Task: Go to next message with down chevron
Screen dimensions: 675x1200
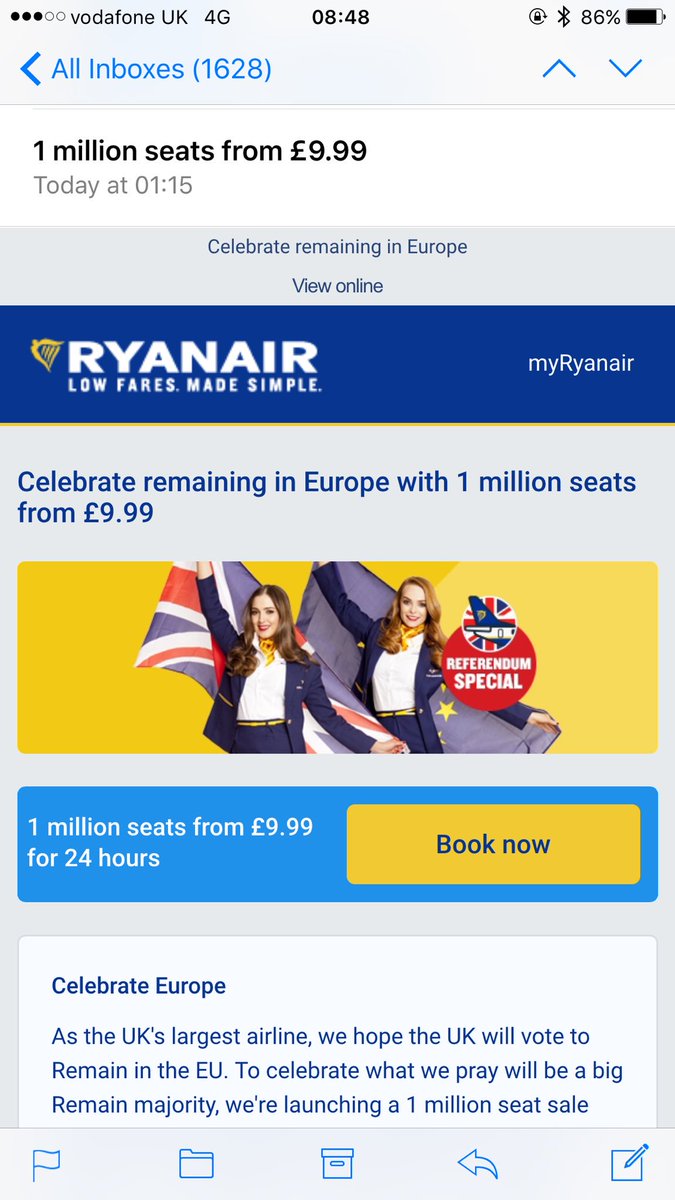Action: tap(625, 69)
